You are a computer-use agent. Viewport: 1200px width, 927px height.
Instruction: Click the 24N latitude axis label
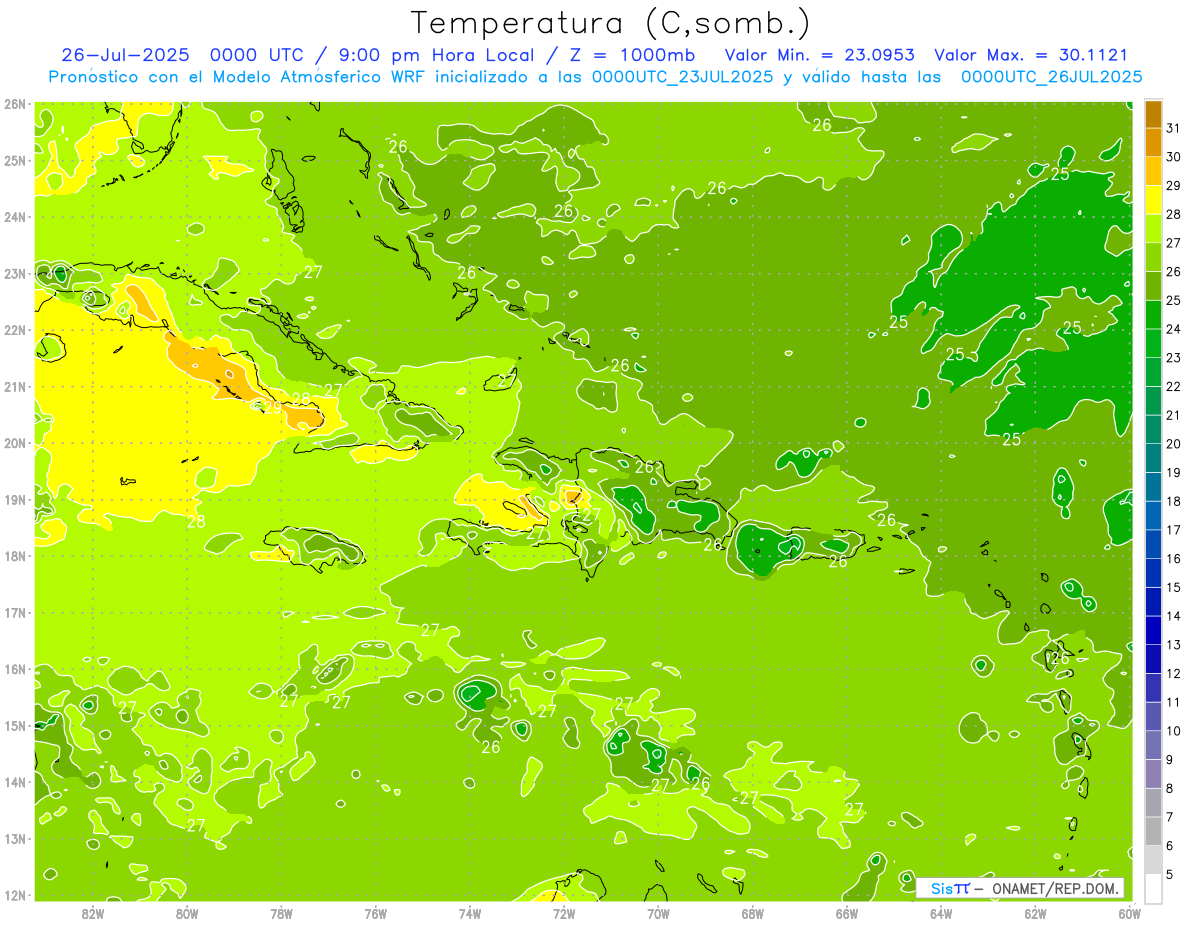[x=14, y=217]
